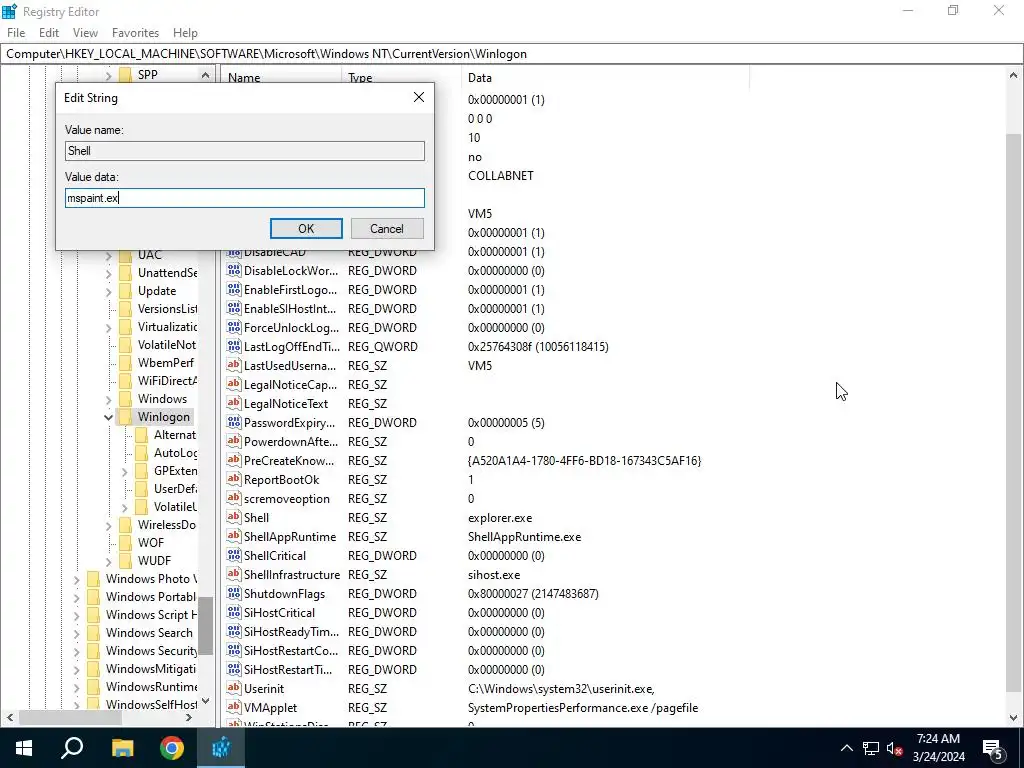Select the PreCreateKnow value name
Screen dimensions: 1024x768
[289, 460]
